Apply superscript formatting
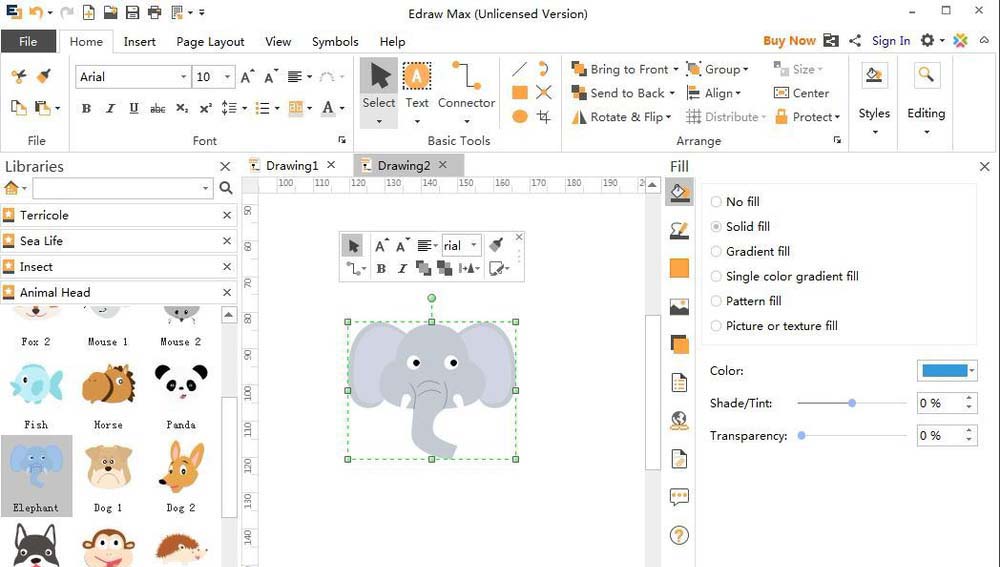 205,108
